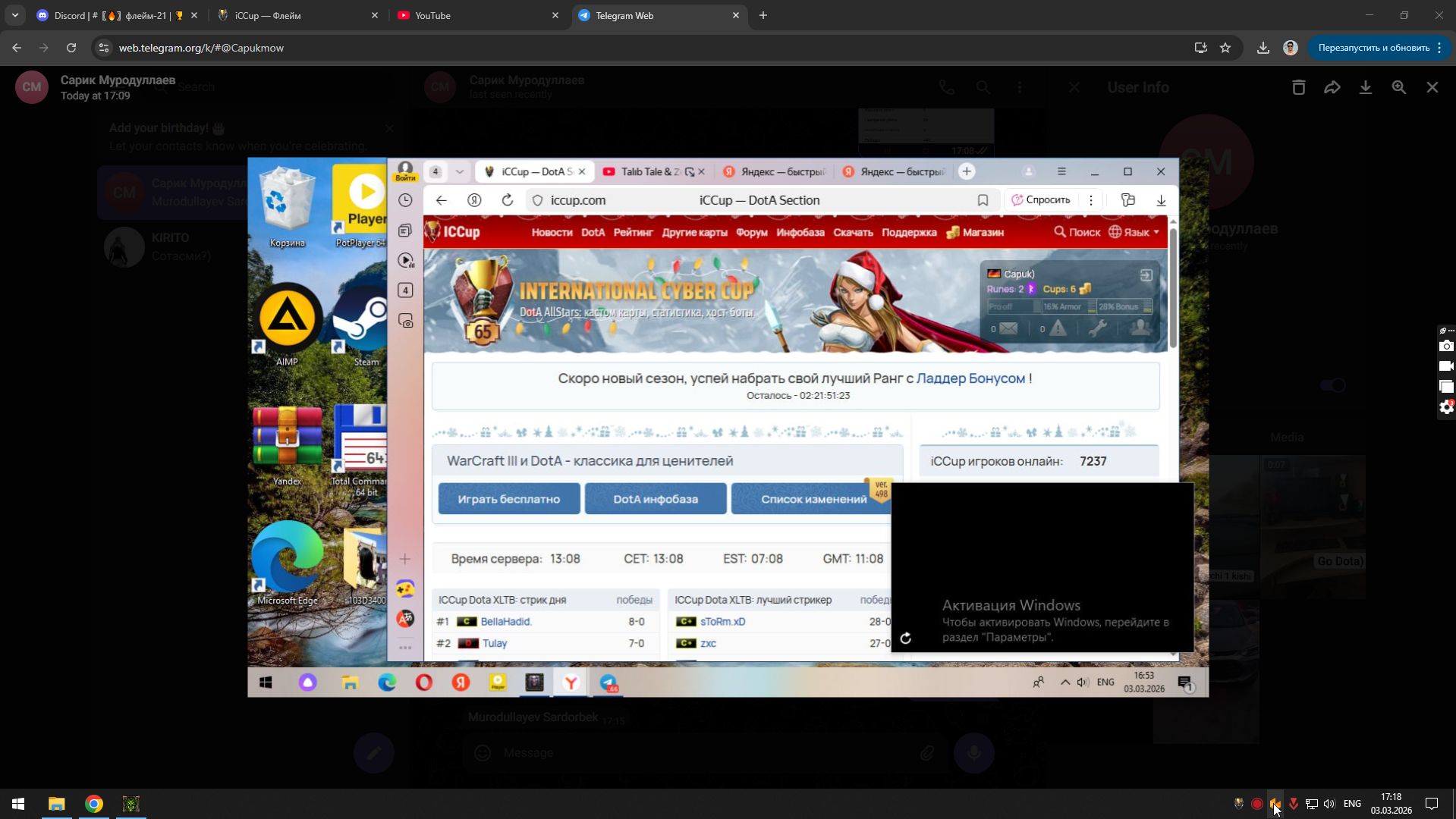Close the iCCup — Флейм tab
Image resolution: width=1456 pixels, height=819 pixels.
point(375,15)
